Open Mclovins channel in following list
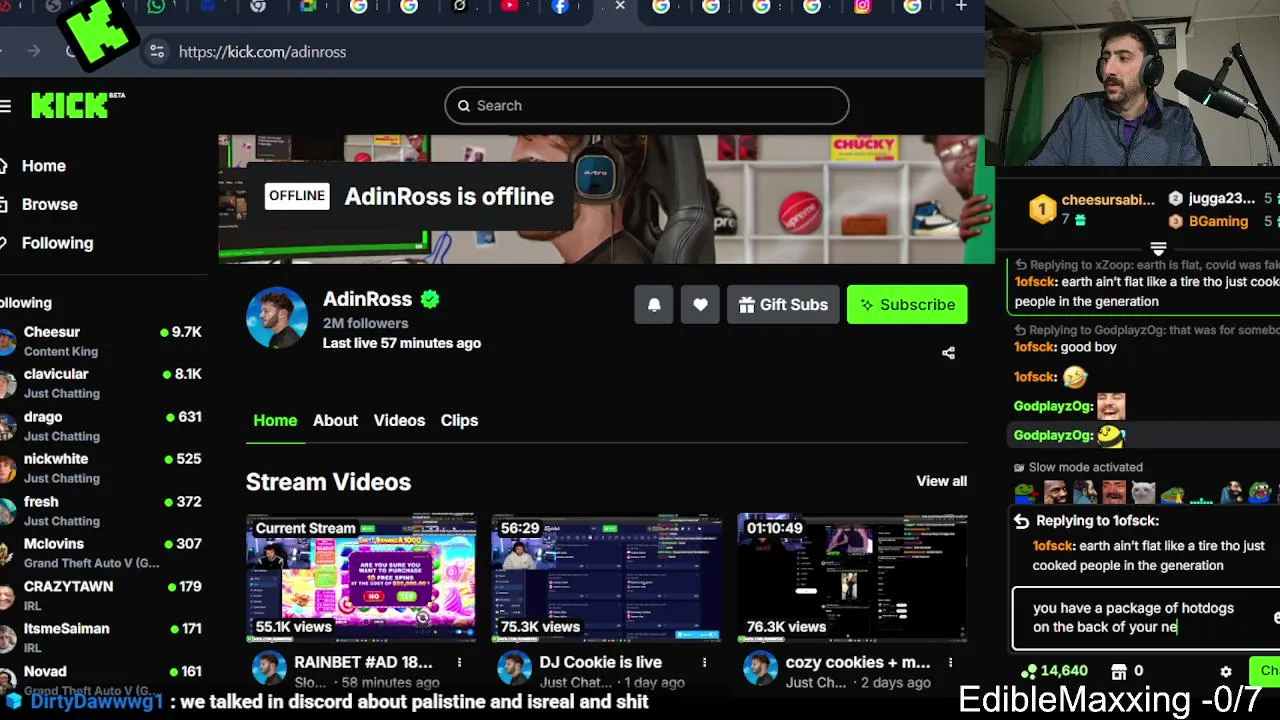1280x720 pixels. point(101,553)
